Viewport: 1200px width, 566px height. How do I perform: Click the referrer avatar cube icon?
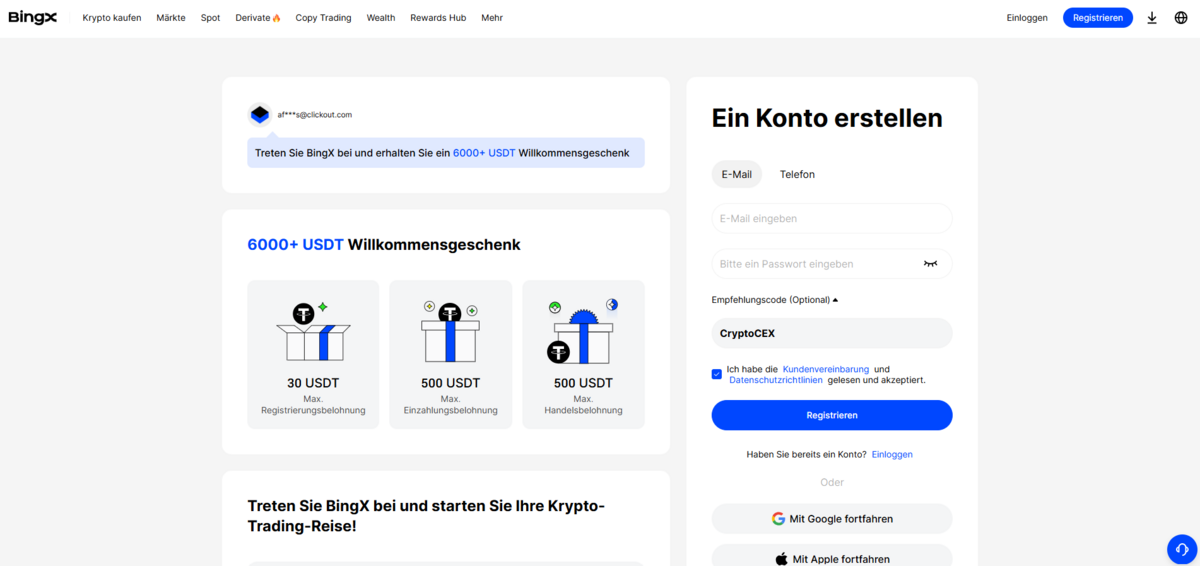(260, 115)
